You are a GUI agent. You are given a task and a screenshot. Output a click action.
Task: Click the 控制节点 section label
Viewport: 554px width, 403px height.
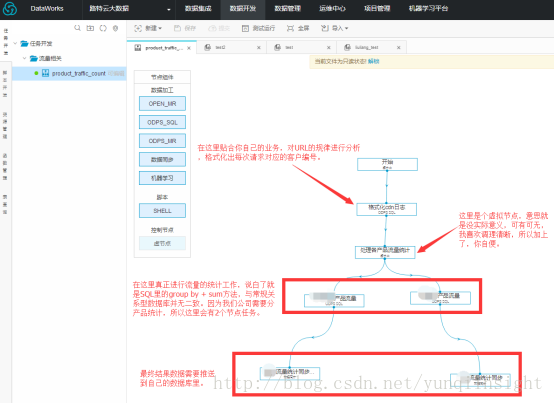162,230
